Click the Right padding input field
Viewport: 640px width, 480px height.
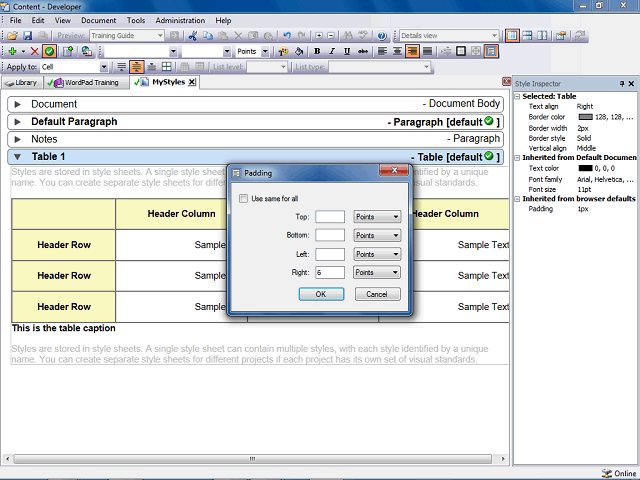[330, 272]
